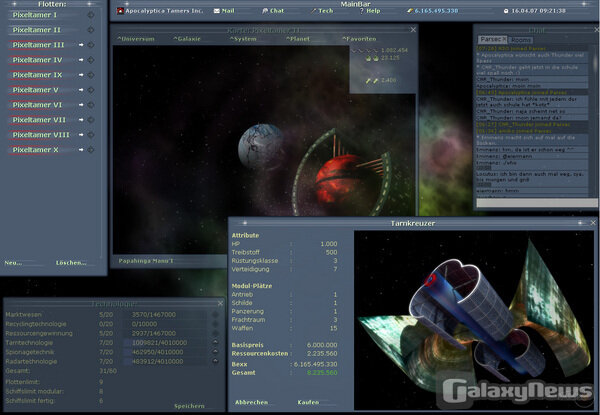Click the money icon next to 6.165.495.330
The image size is (600, 415).
coord(410,11)
